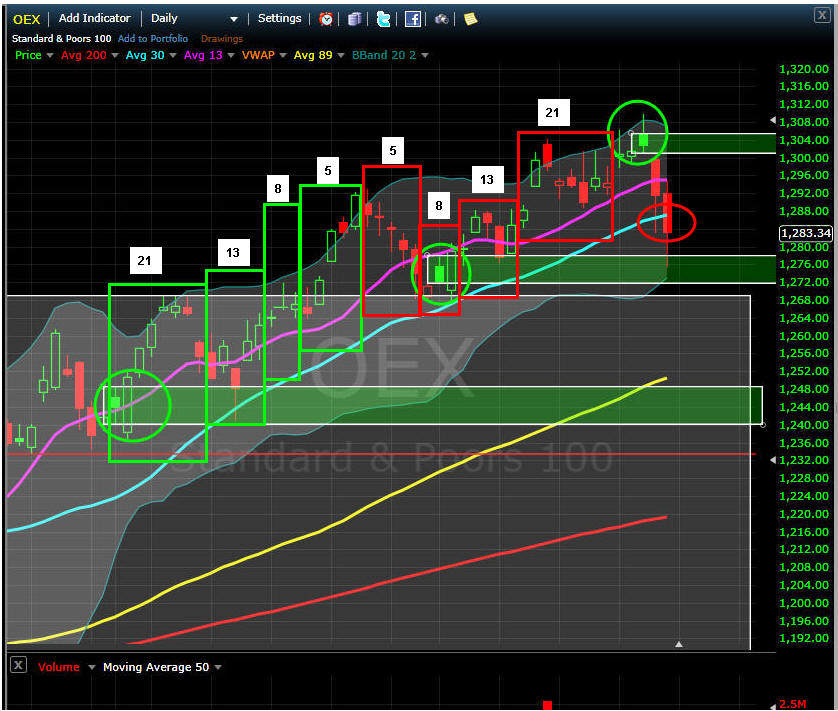This screenshot has height=711, width=838.
Task: Click the database stack icon in toolbar
Action: (354, 19)
